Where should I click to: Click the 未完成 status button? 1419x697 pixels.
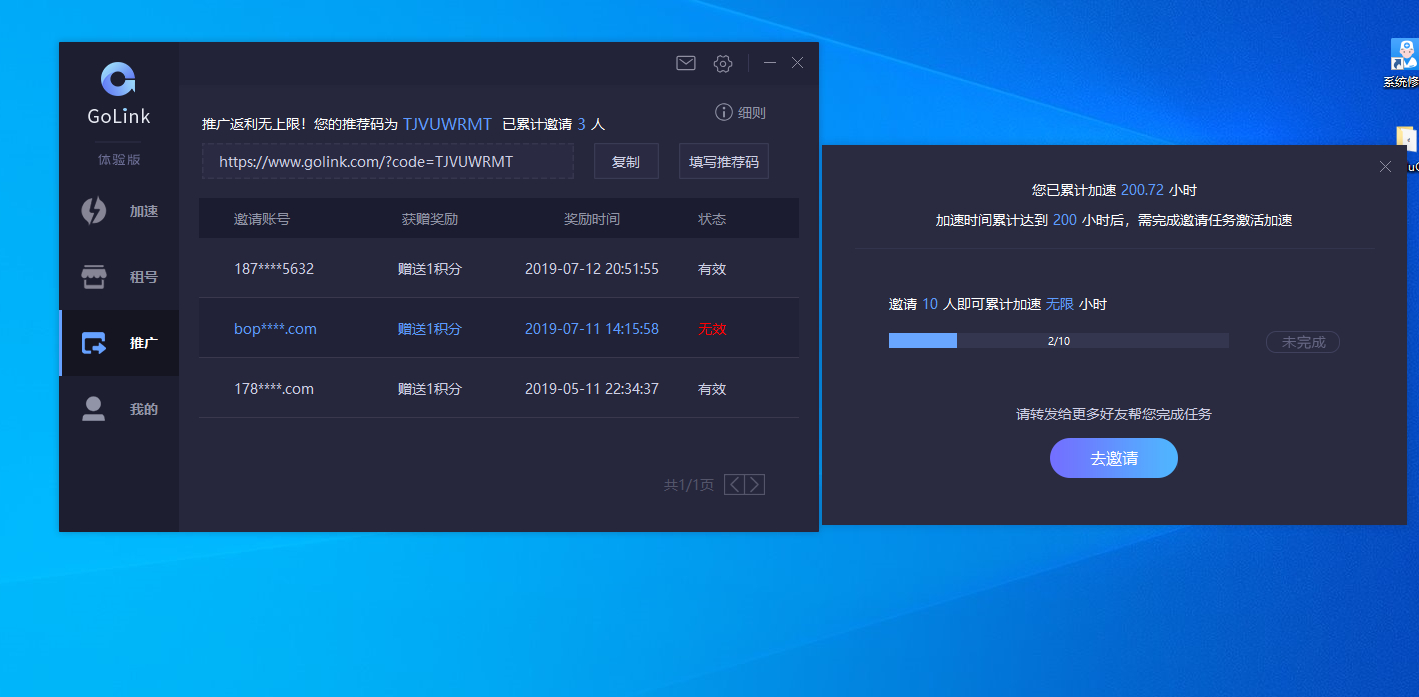1303,342
